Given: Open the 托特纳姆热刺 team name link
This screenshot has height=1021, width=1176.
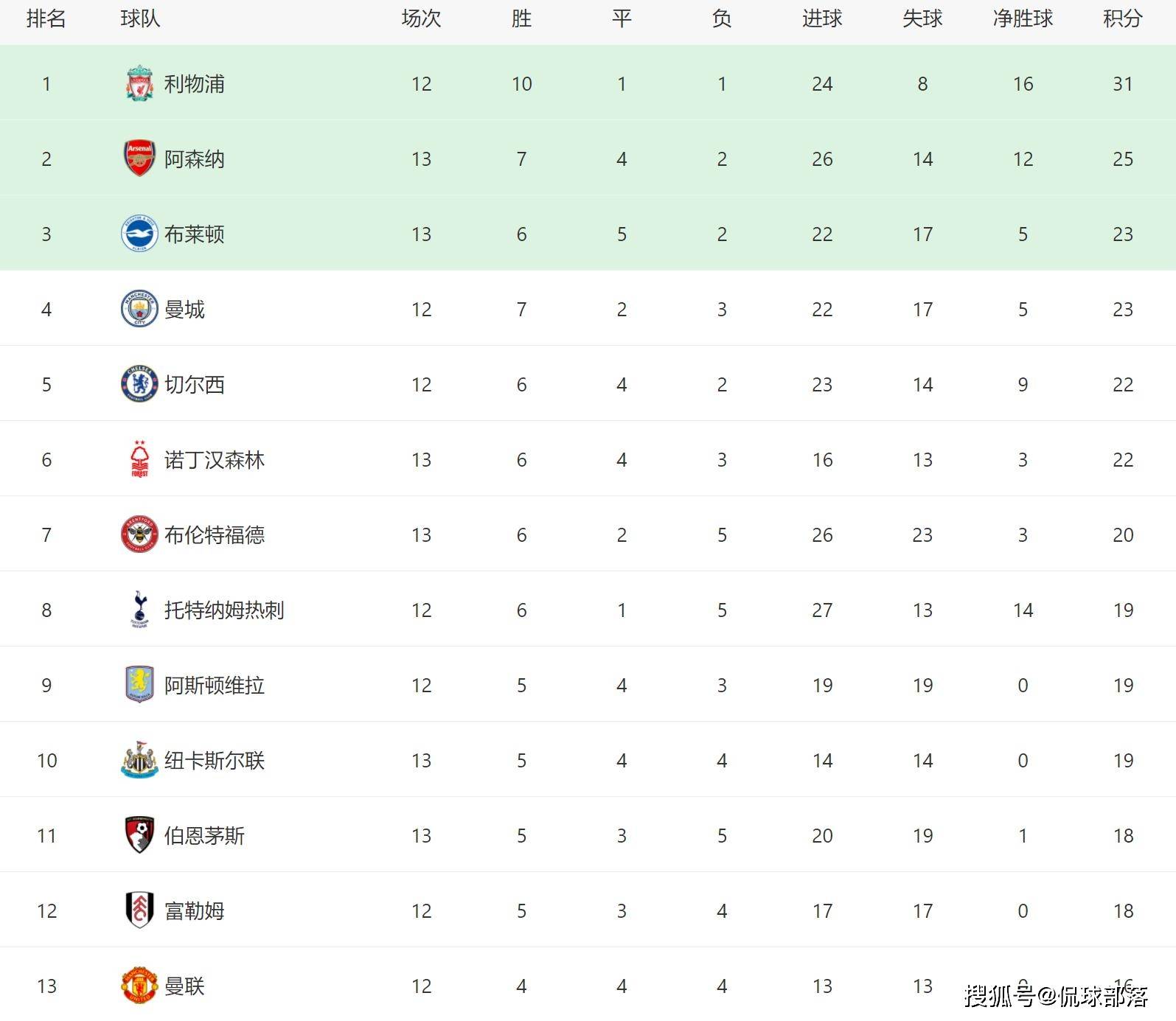Looking at the screenshot, I should (224, 610).
